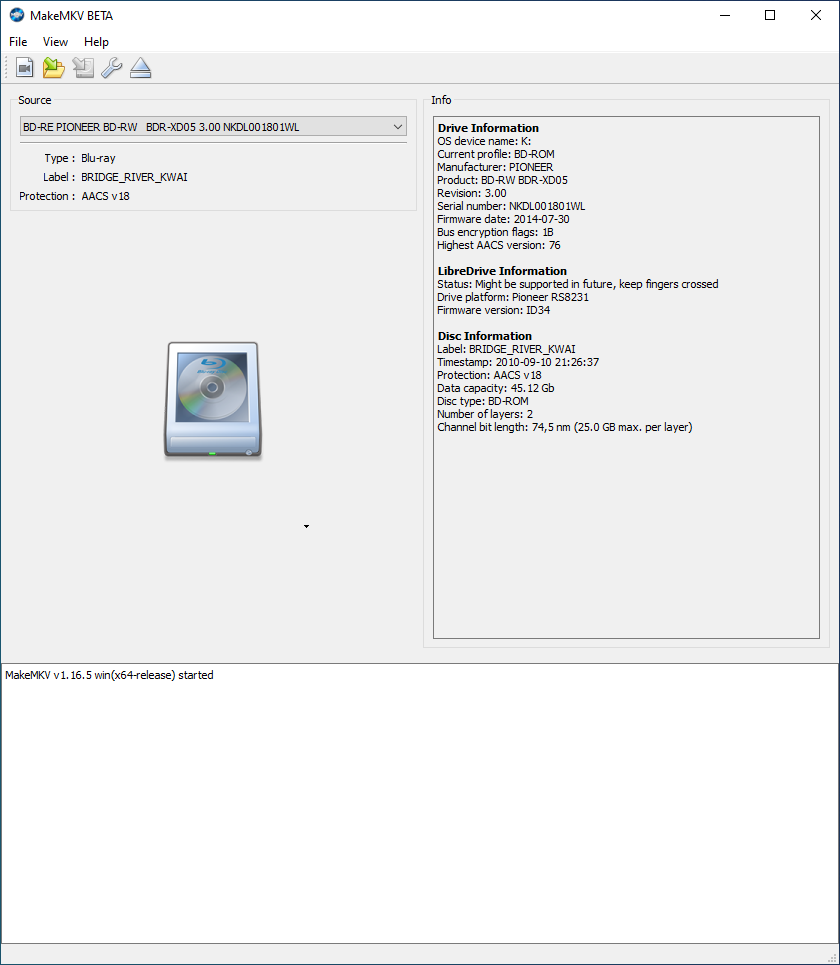Click the open video files toolbar icon

tap(24, 67)
